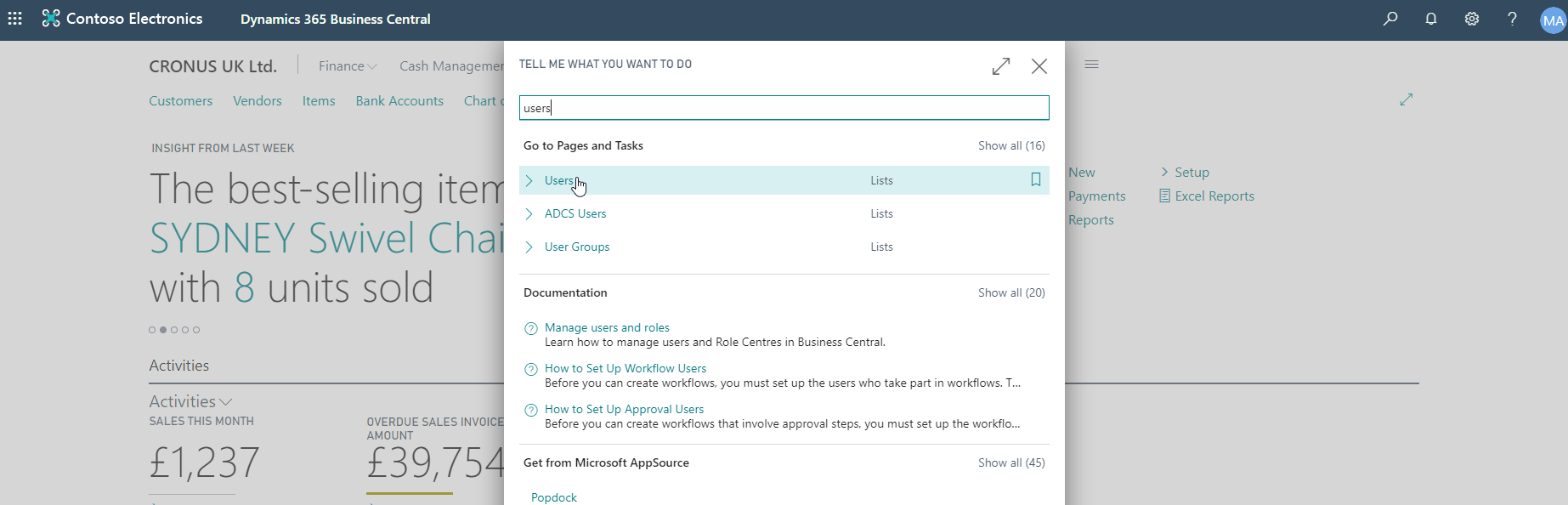Expand the User Groups row chevron

(529, 247)
